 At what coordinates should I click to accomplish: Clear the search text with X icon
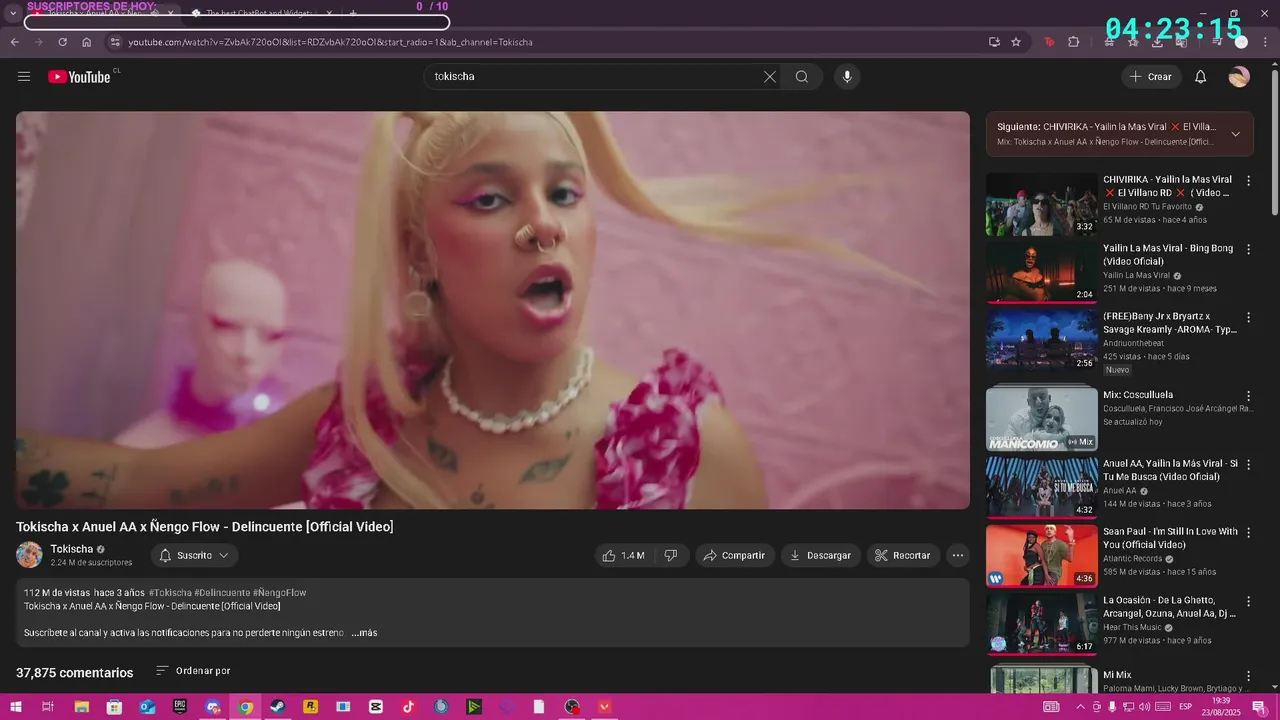point(770,77)
